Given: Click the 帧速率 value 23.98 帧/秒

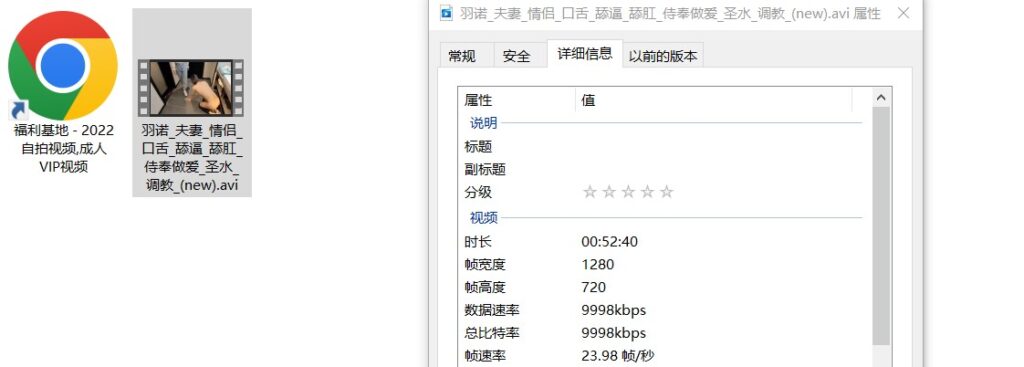Looking at the screenshot, I should 618,356.
